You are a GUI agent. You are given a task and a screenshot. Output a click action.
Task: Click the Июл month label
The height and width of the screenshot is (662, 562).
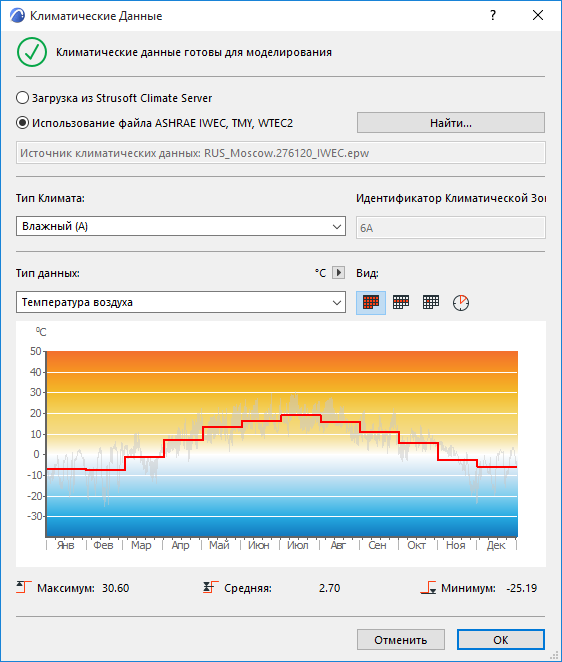[298, 545]
